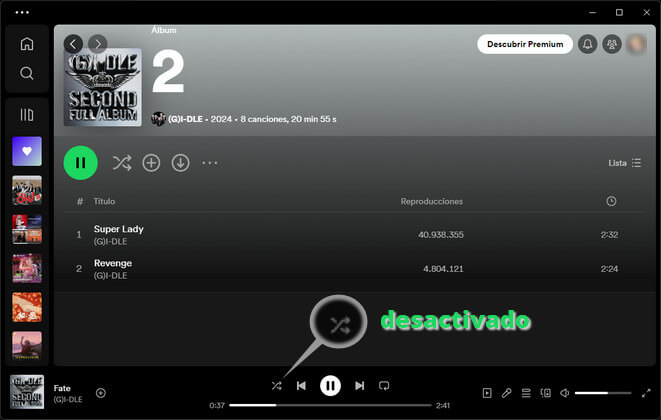
Task: Open (G)I-DLE artist under Super Lady
Action: (x=110, y=241)
